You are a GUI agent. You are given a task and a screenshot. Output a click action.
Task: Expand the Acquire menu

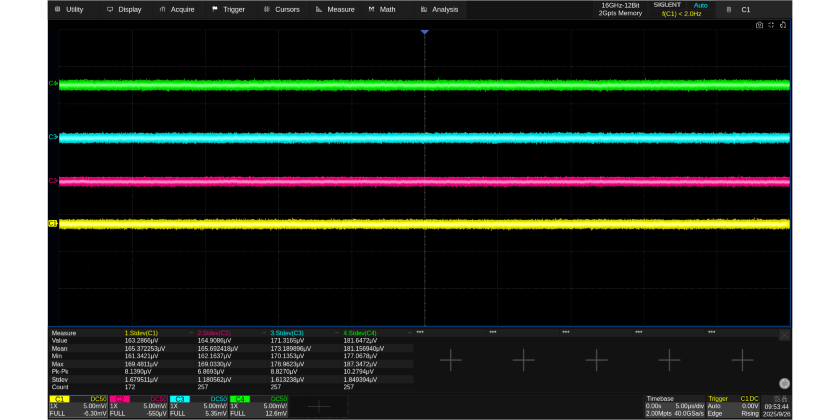[177, 9]
